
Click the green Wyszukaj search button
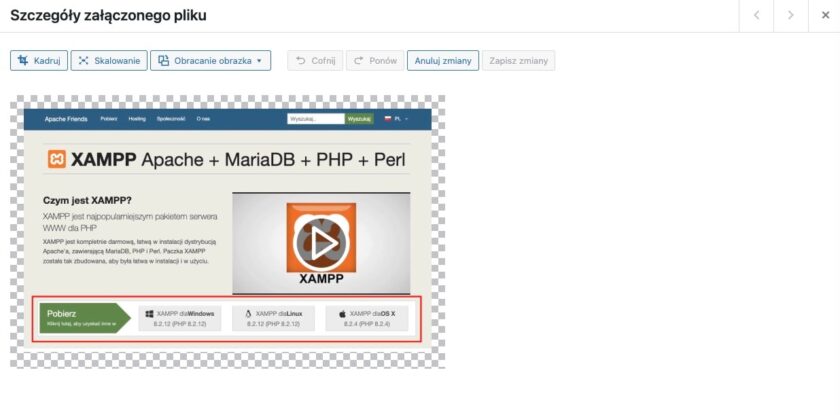coord(359,119)
